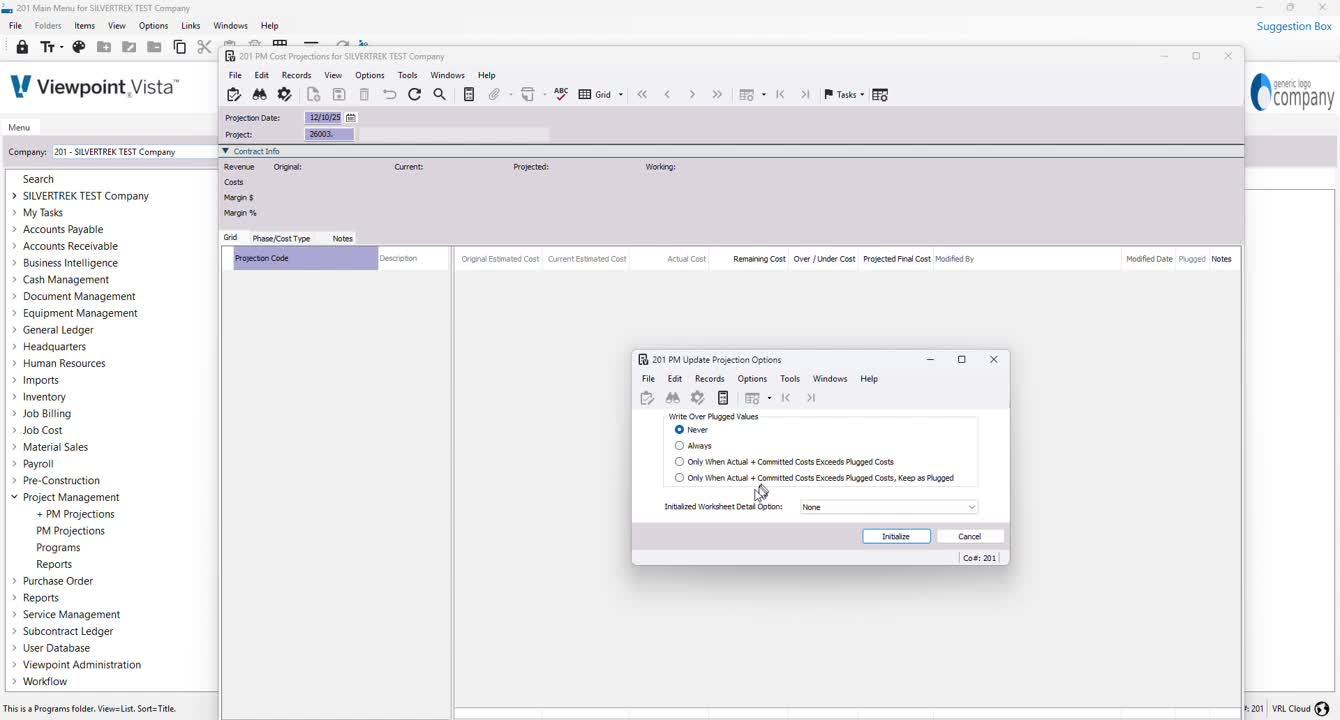Open the Tasks dropdown
Viewport: 1340px width, 720px height.
click(843, 95)
